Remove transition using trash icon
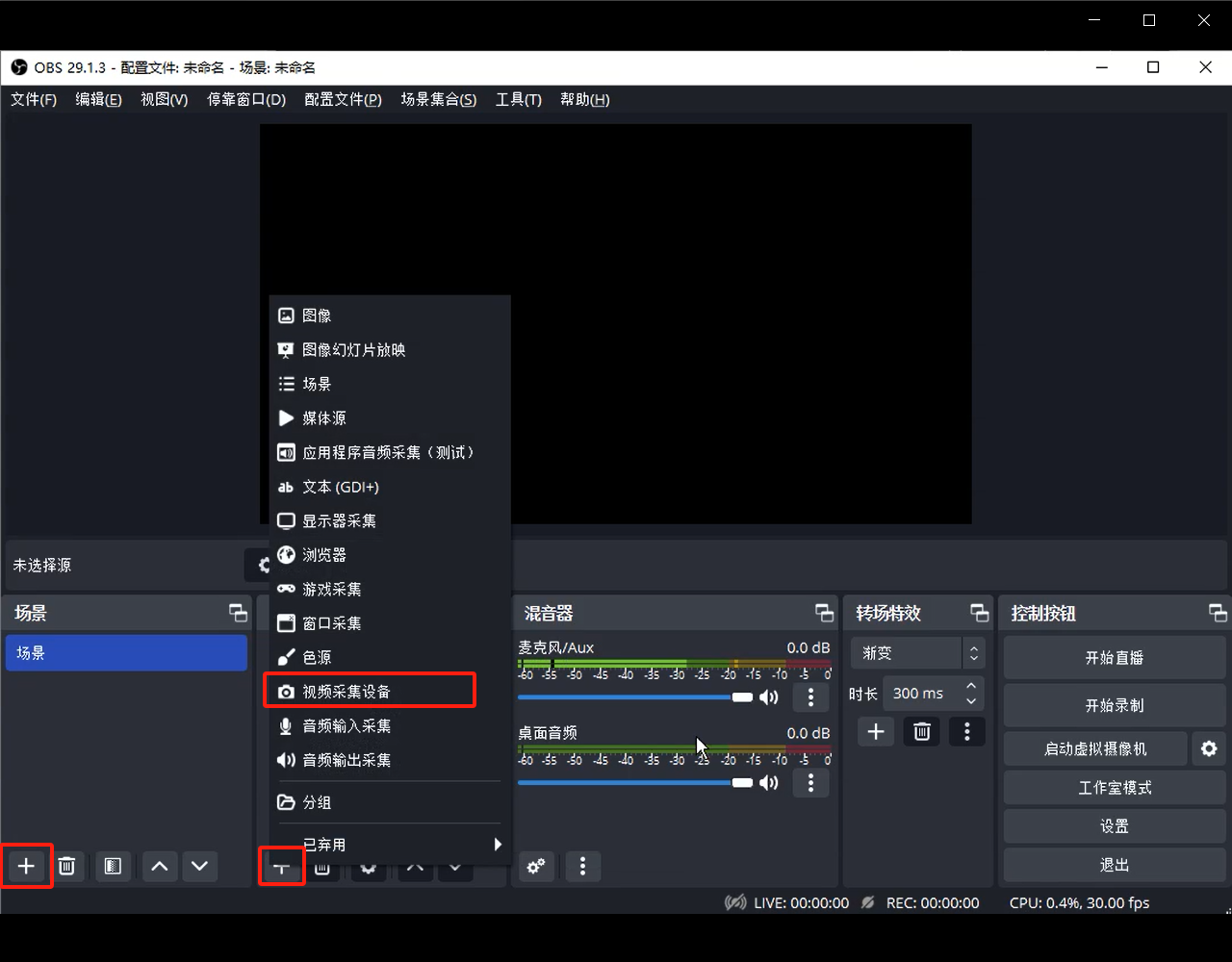The width and height of the screenshot is (1232, 962). pos(921,732)
